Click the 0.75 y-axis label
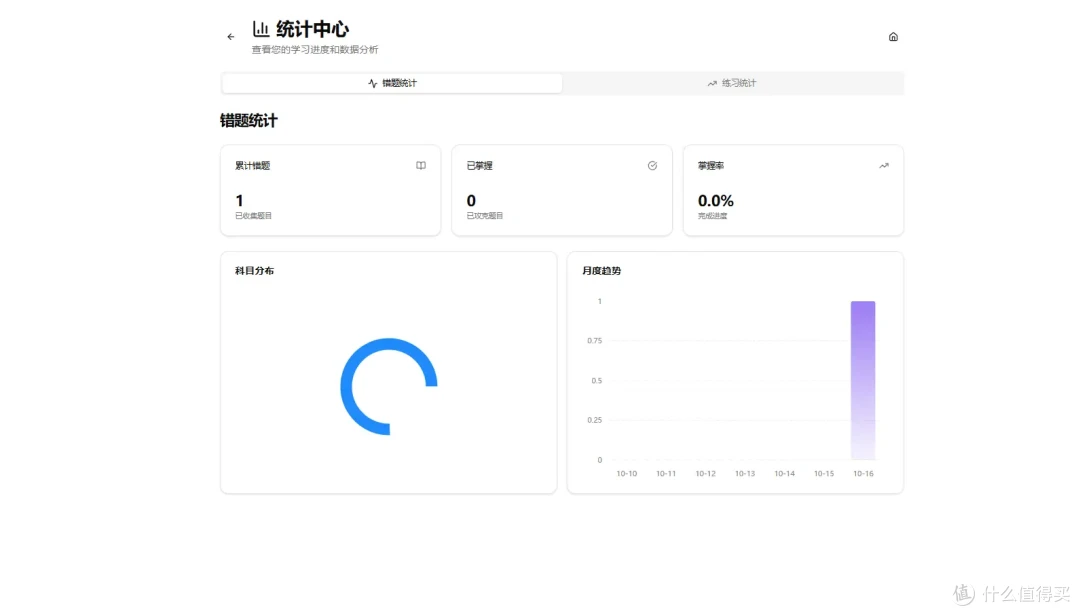 (594, 341)
